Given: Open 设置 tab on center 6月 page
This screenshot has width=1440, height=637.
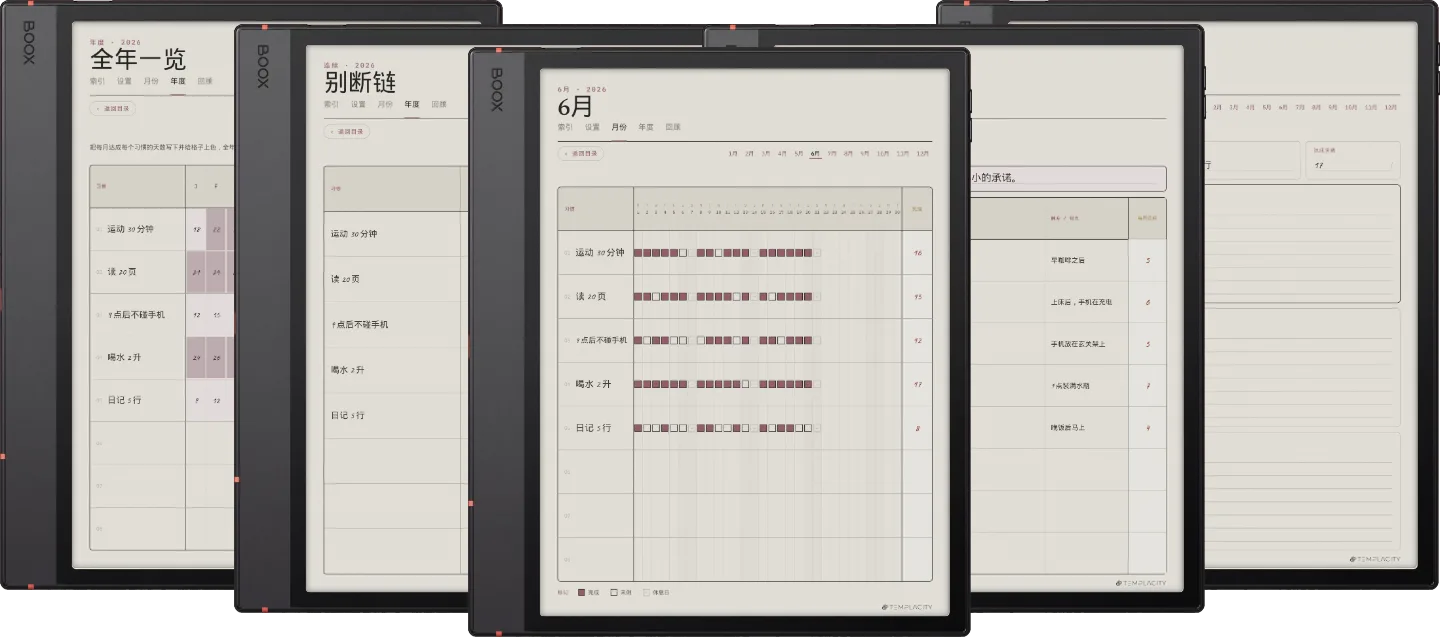Looking at the screenshot, I should tap(592, 127).
